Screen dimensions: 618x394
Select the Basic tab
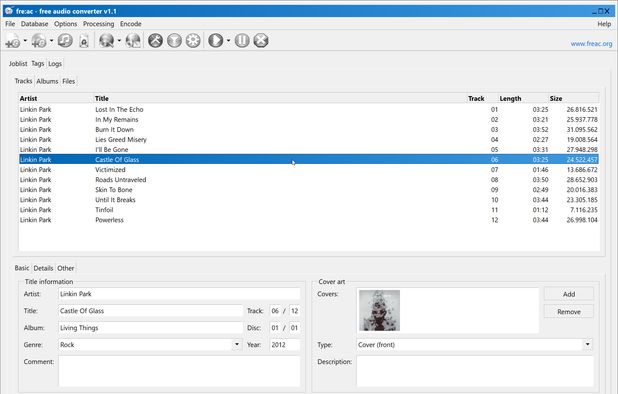[x=22, y=268]
